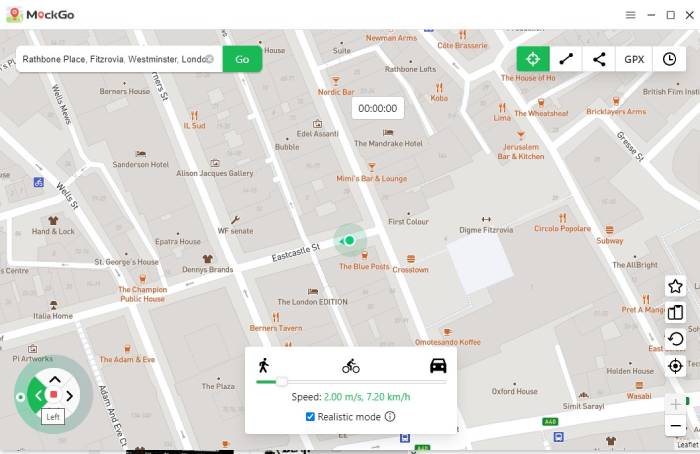Click the Jerusalem Bar & Kitchen label
Viewport: 700px width, 454px height.
coord(521,151)
